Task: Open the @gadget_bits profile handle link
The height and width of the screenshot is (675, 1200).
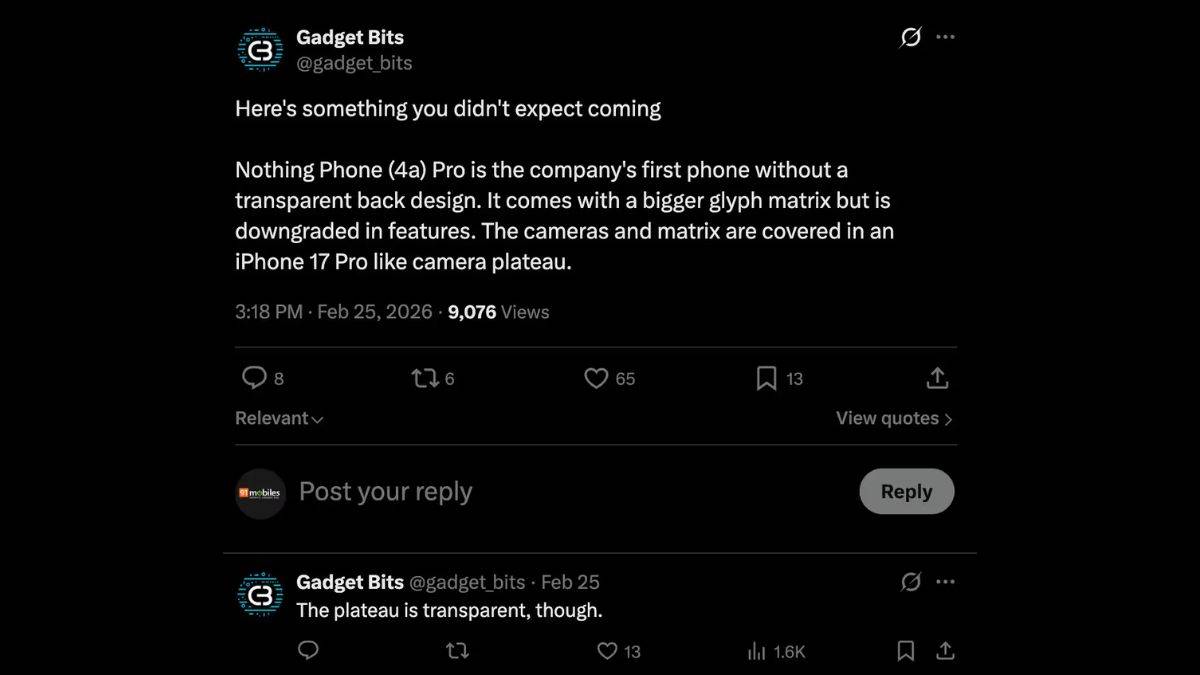Action: (354, 63)
